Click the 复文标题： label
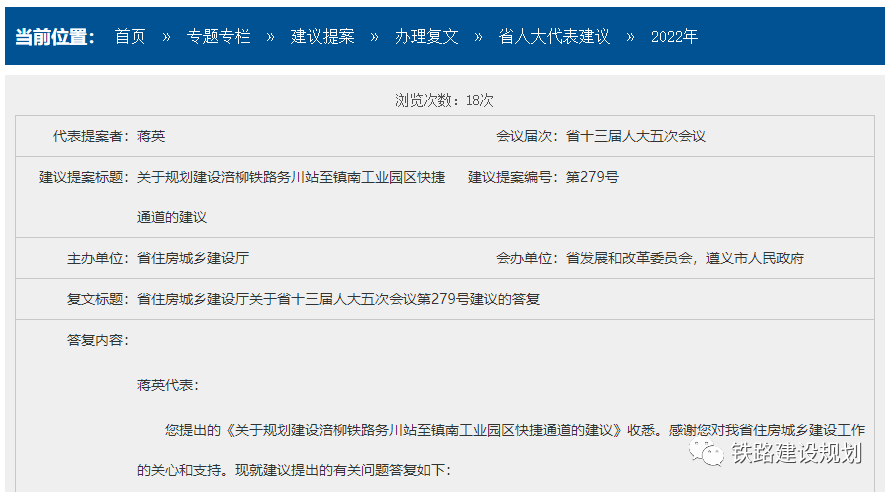Image resolution: width=891 pixels, height=492 pixels. click(x=98, y=299)
